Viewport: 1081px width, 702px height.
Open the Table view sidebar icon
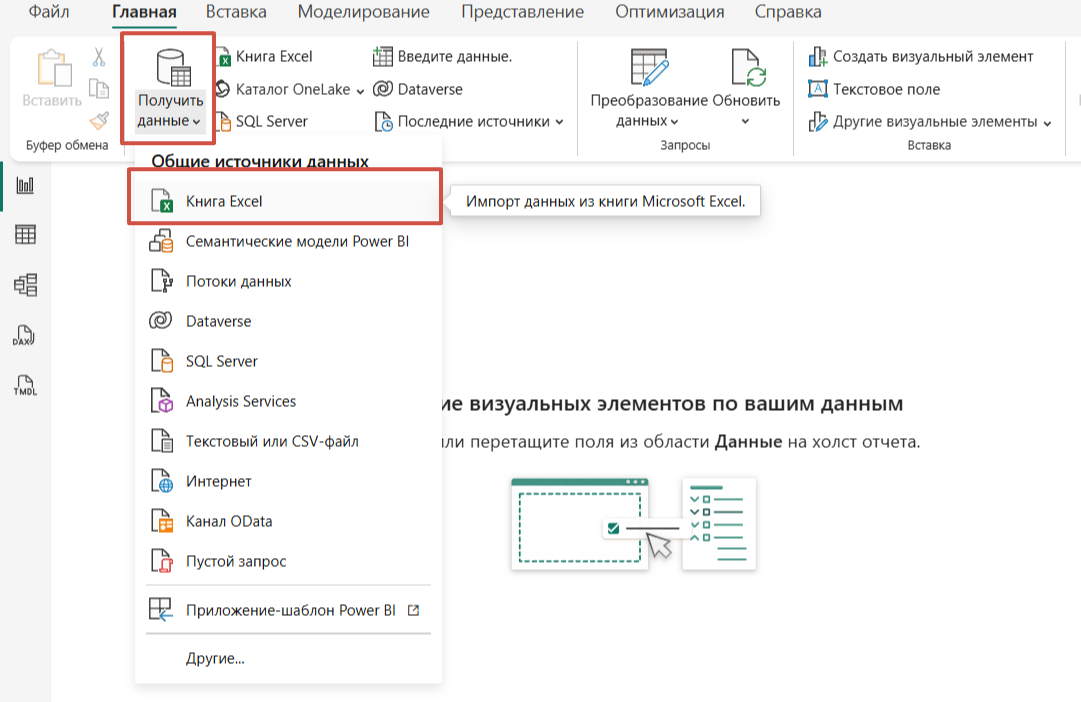pyautogui.click(x=26, y=235)
